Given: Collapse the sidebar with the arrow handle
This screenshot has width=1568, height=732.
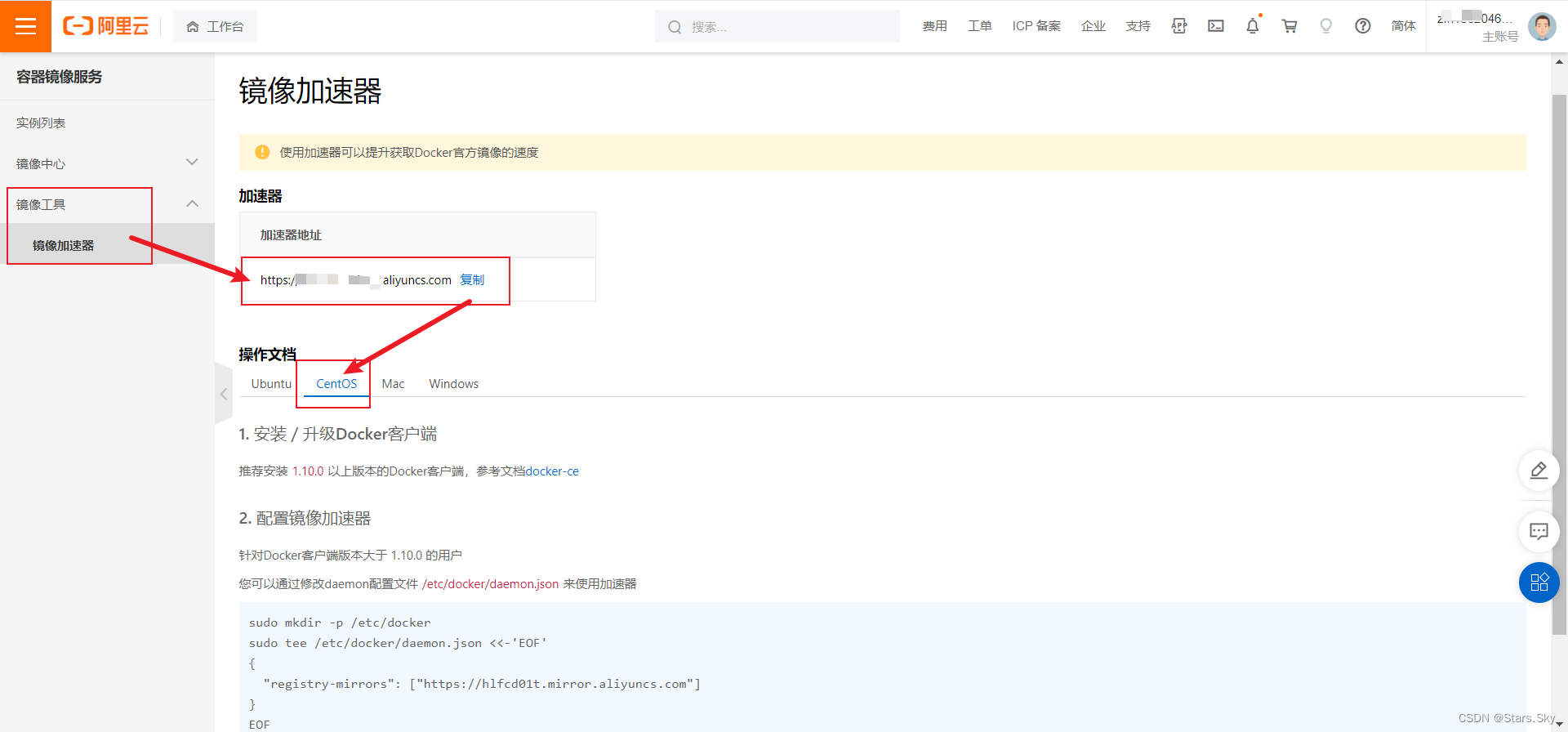Looking at the screenshot, I should click(224, 394).
